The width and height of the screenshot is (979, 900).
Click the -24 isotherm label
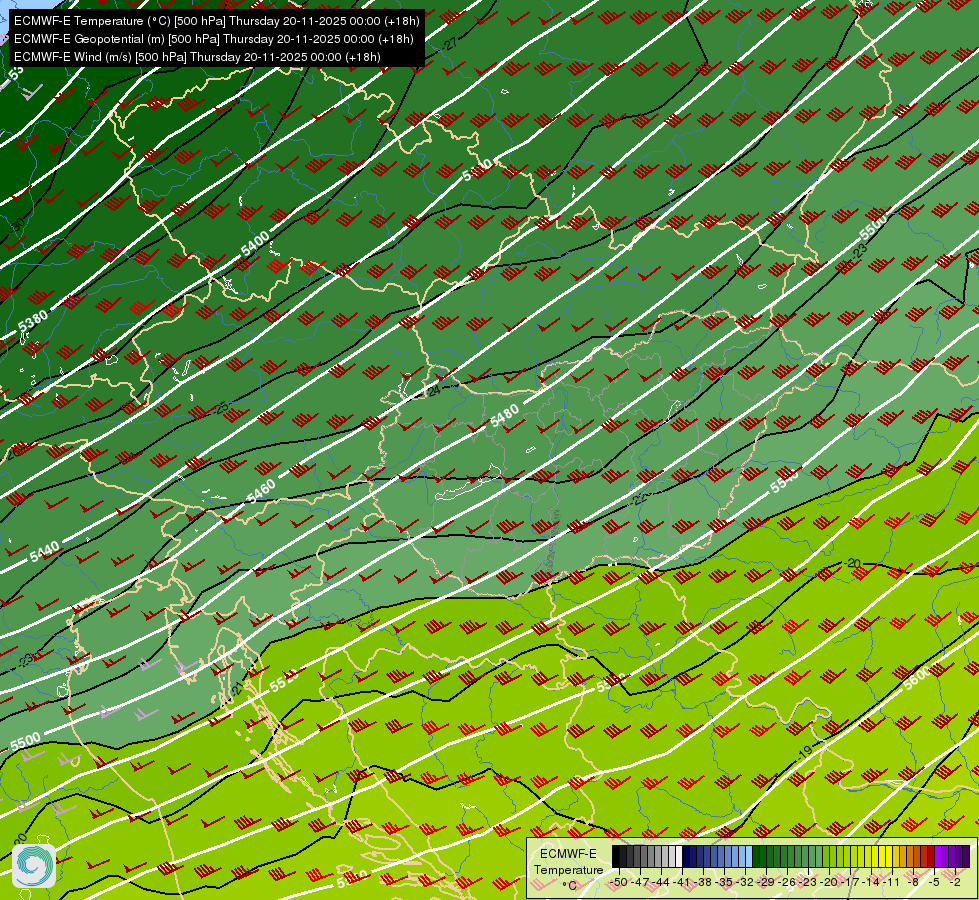click(434, 390)
